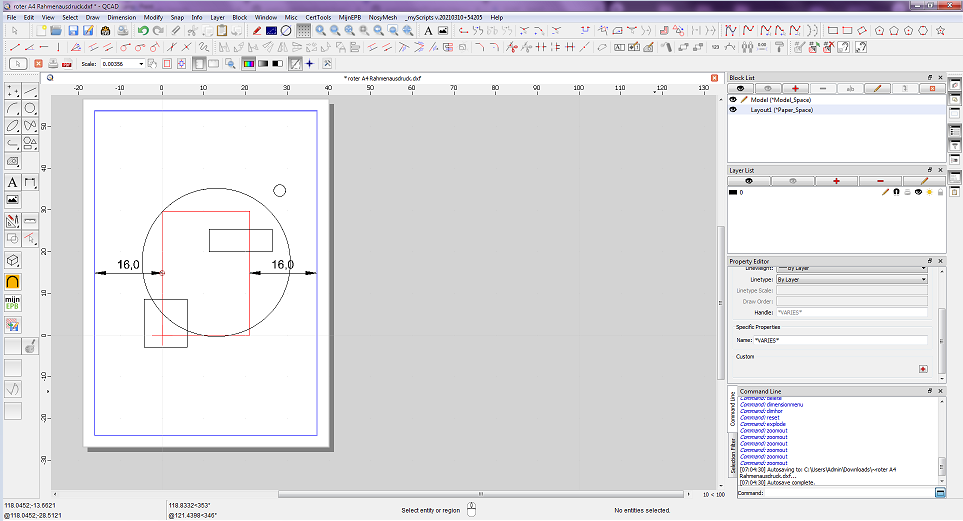This screenshot has height=521, width=963.
Task: Select Model (*Model_Space) block row
Action: 836,100
